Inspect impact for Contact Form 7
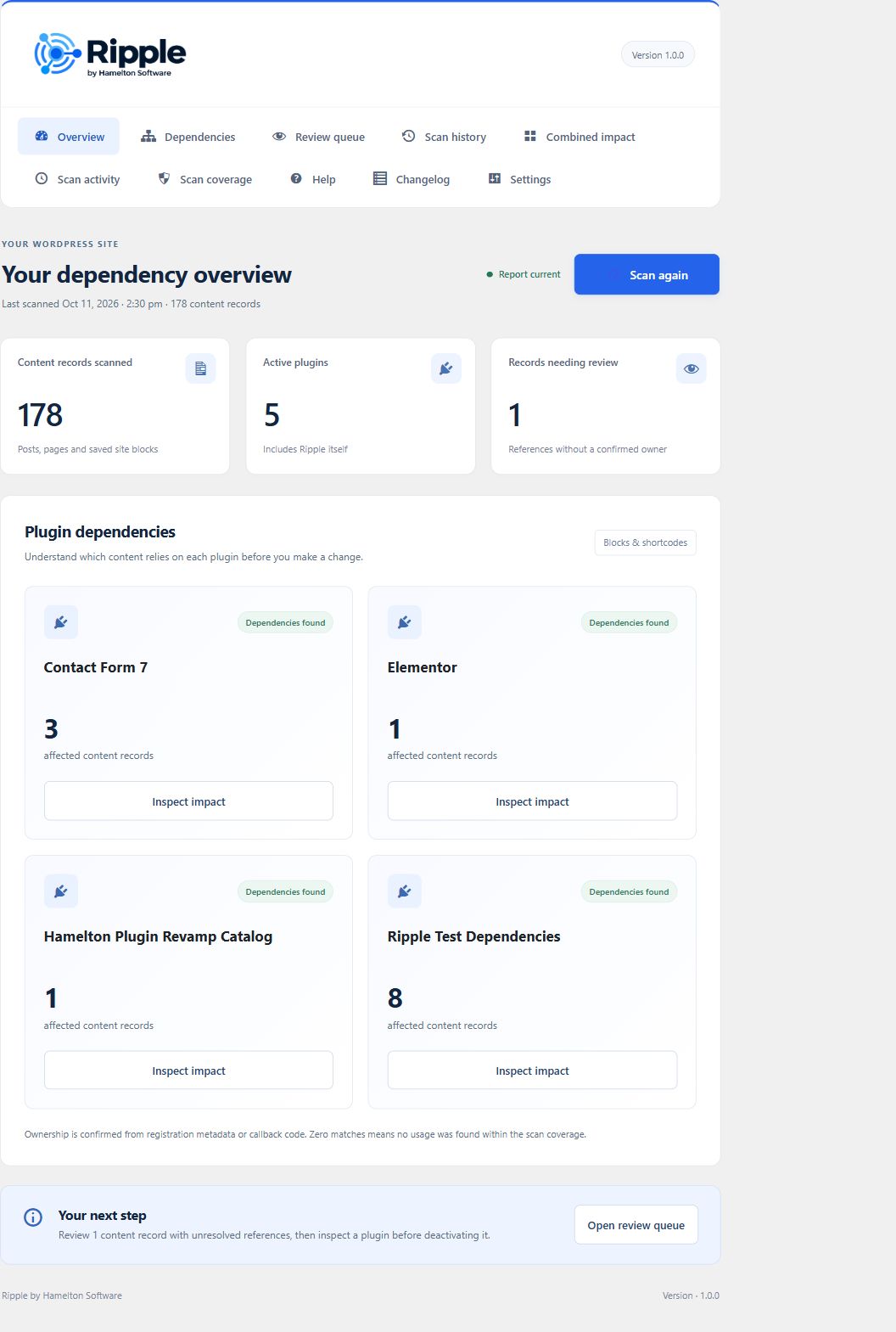896x1332 pixels. [188, 801]
